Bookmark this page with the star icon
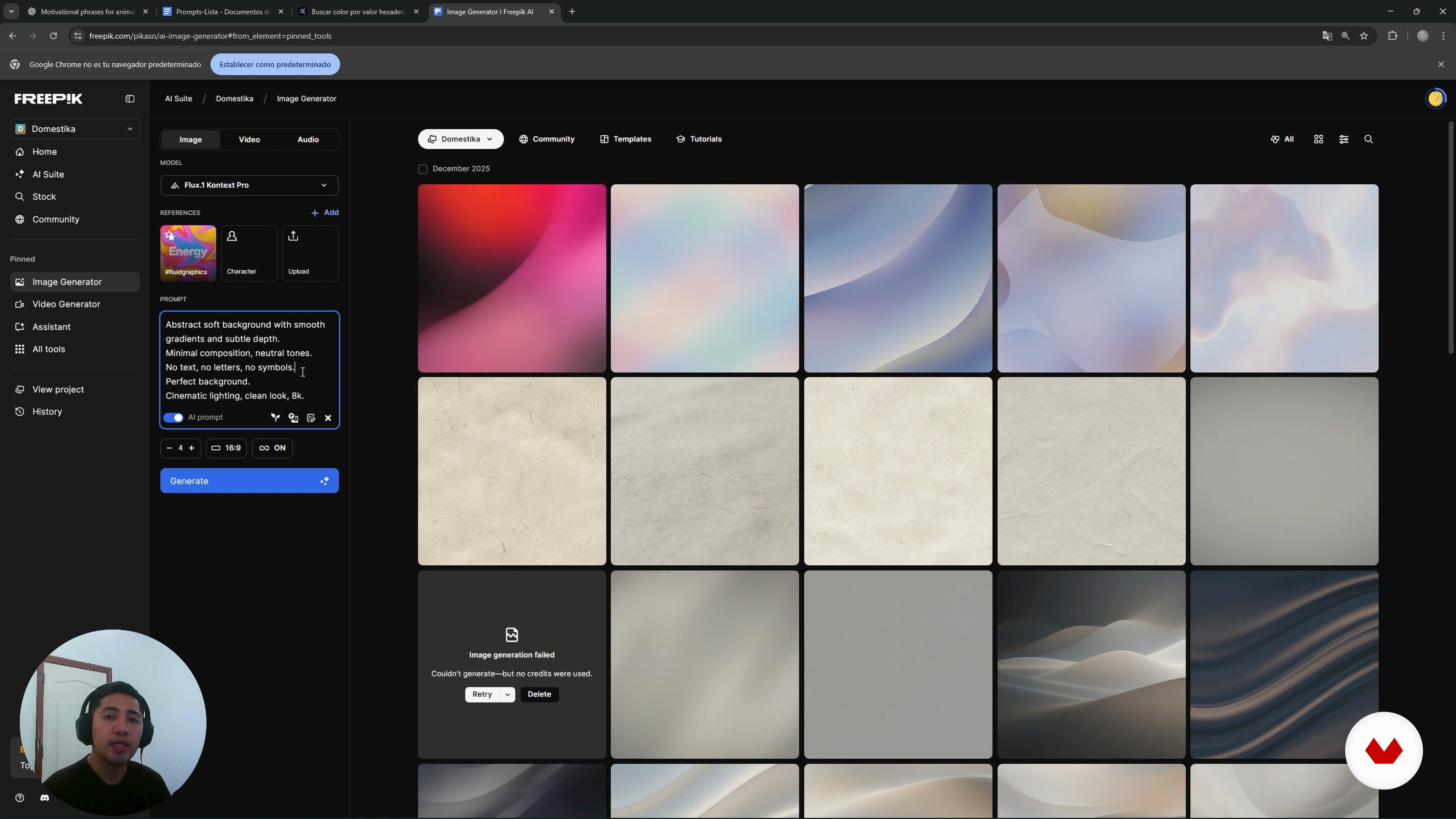 click(x=1365, y=36)
